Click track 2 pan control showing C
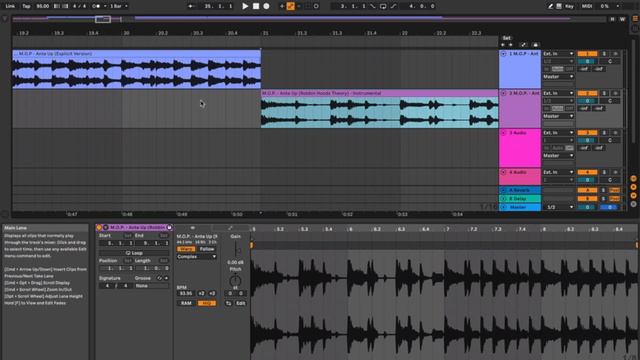The height and width of the screenshot is (360, 640). pos(610,101)
